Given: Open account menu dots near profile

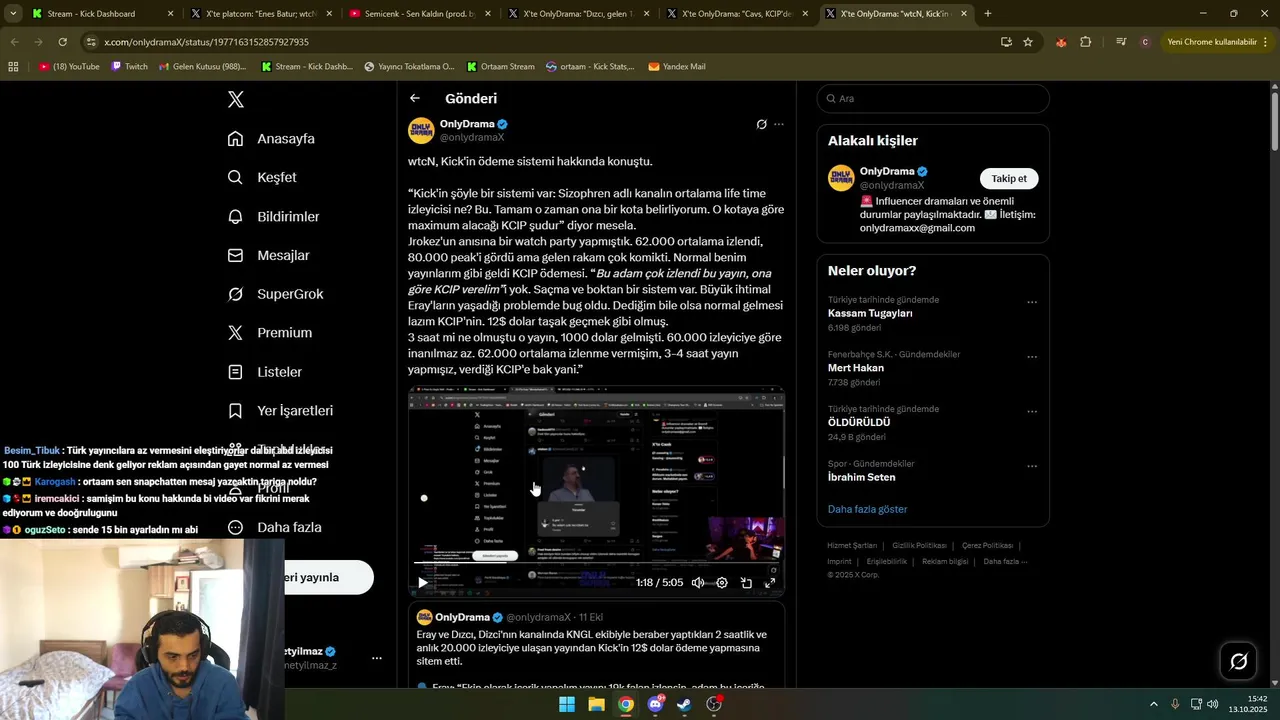Looking at the screenshot, I should 377,658.
